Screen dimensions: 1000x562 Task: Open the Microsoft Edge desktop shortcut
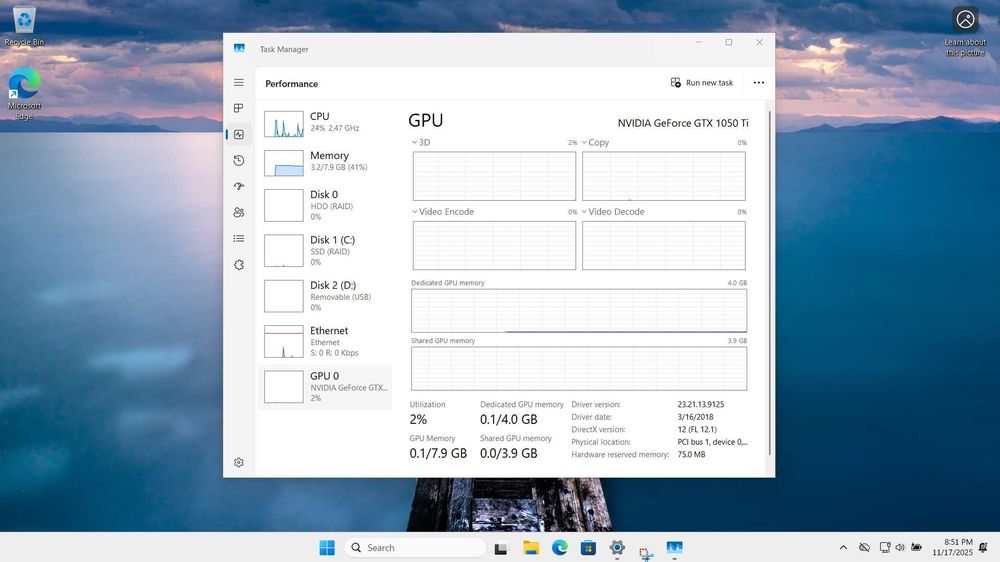(24, 93)
